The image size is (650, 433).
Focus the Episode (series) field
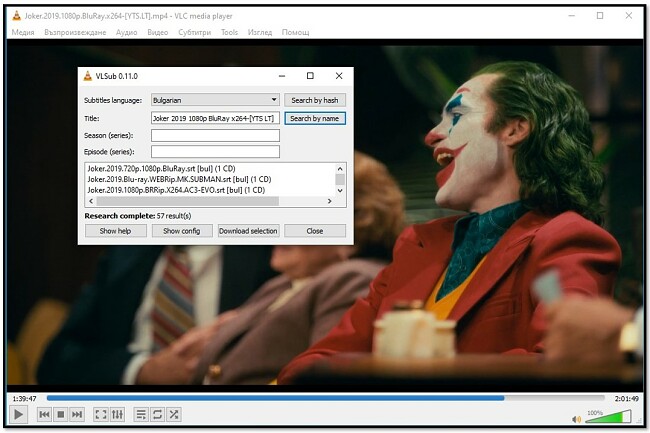pos(215,152)
